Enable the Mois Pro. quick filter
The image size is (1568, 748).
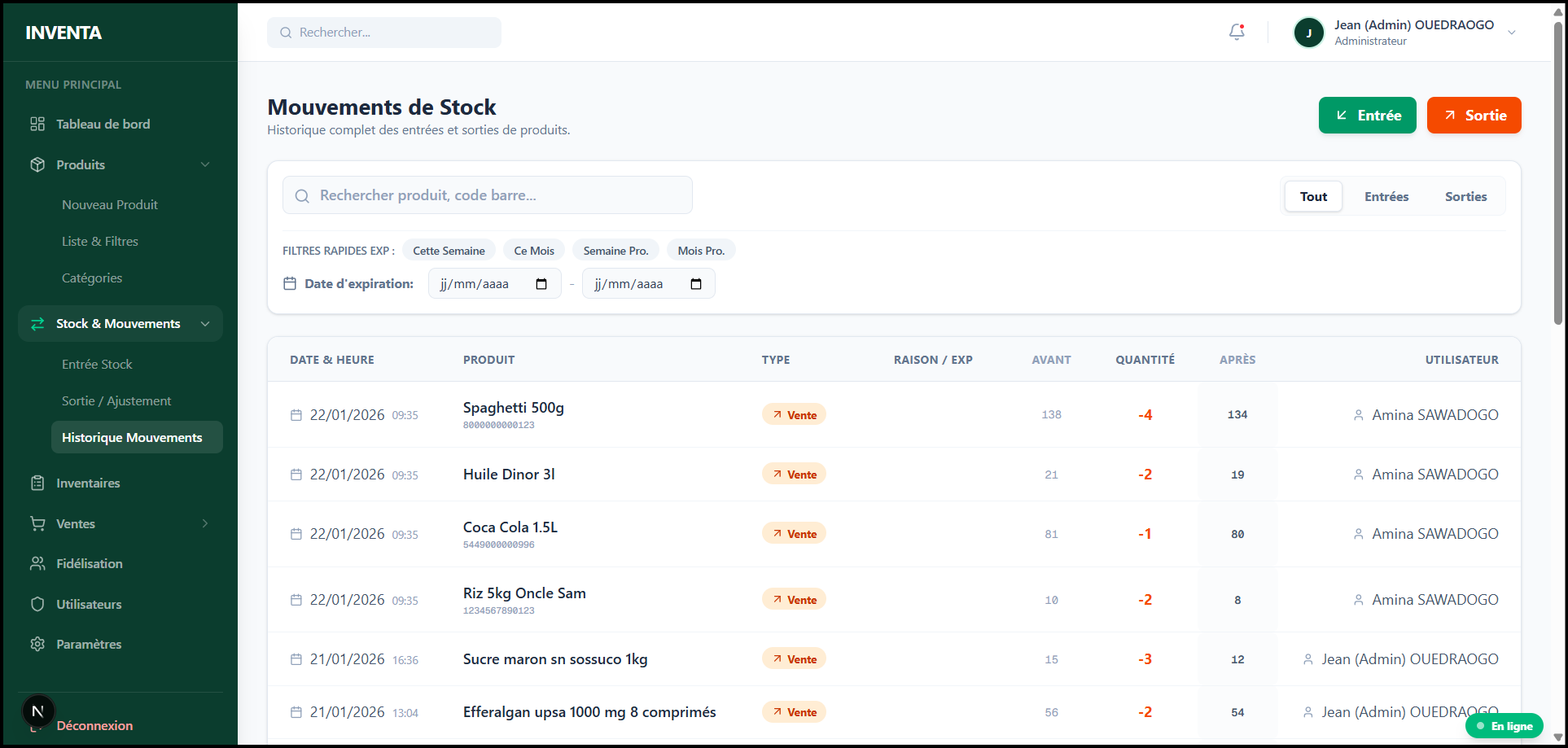701,251
